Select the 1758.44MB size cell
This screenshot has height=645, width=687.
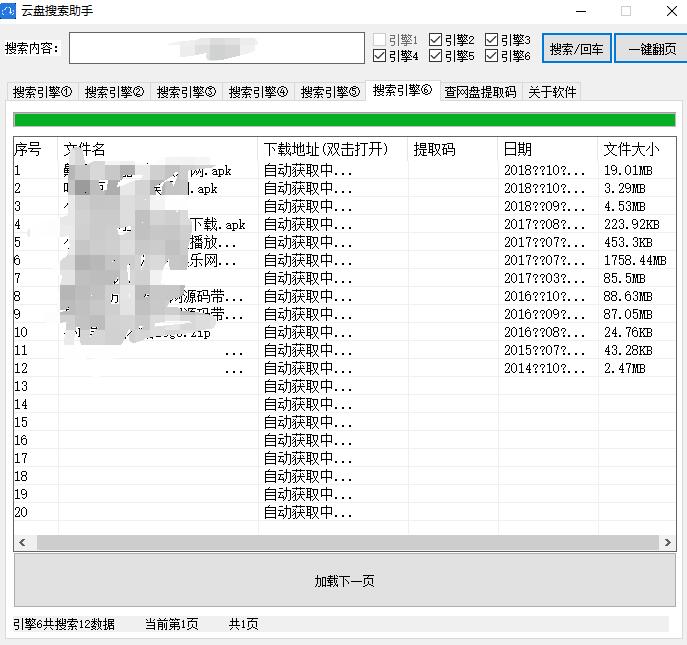(x=635, y=260)
